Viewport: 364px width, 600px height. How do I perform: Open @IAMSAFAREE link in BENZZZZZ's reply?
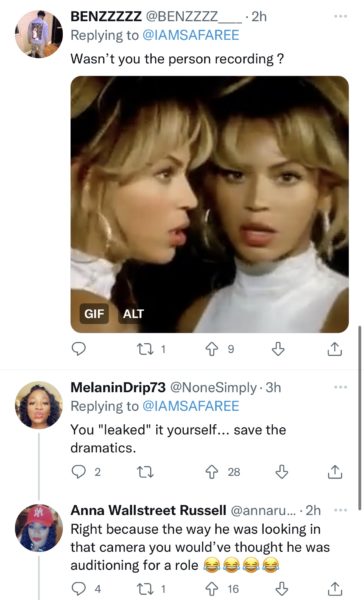(191, 35)
